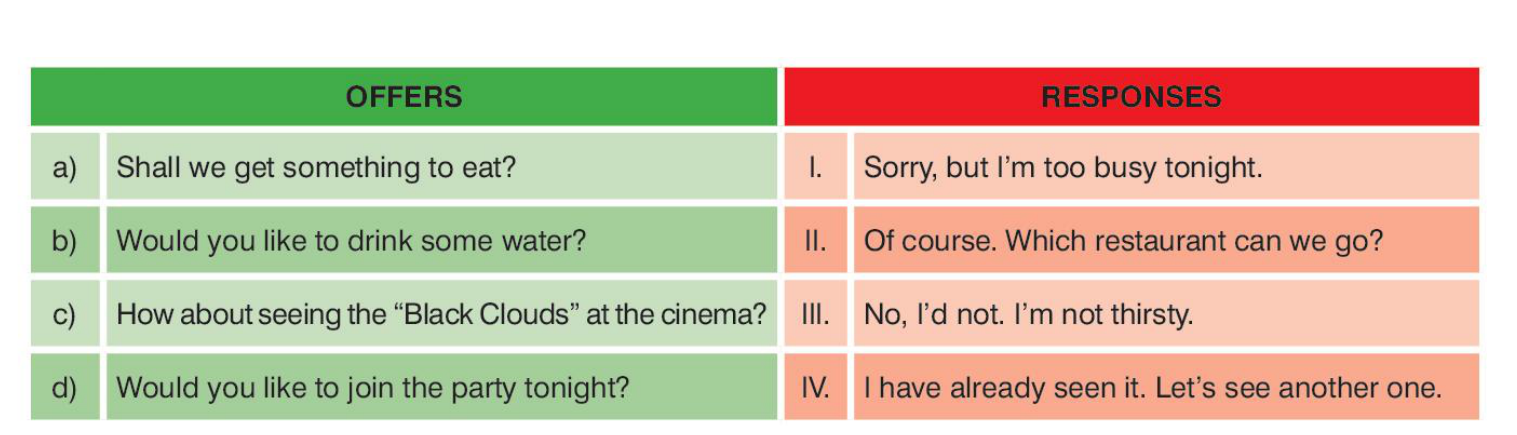This screenshot has width=1517, height=435.
Task: Select the letter b) label cell
Action: tap(65, 241)
